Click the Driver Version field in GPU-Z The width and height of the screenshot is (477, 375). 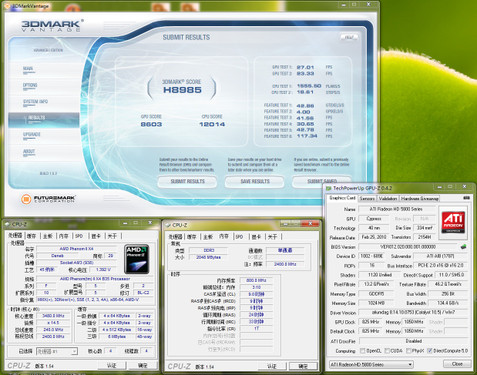pyautogui.click(x=413, y=313)
